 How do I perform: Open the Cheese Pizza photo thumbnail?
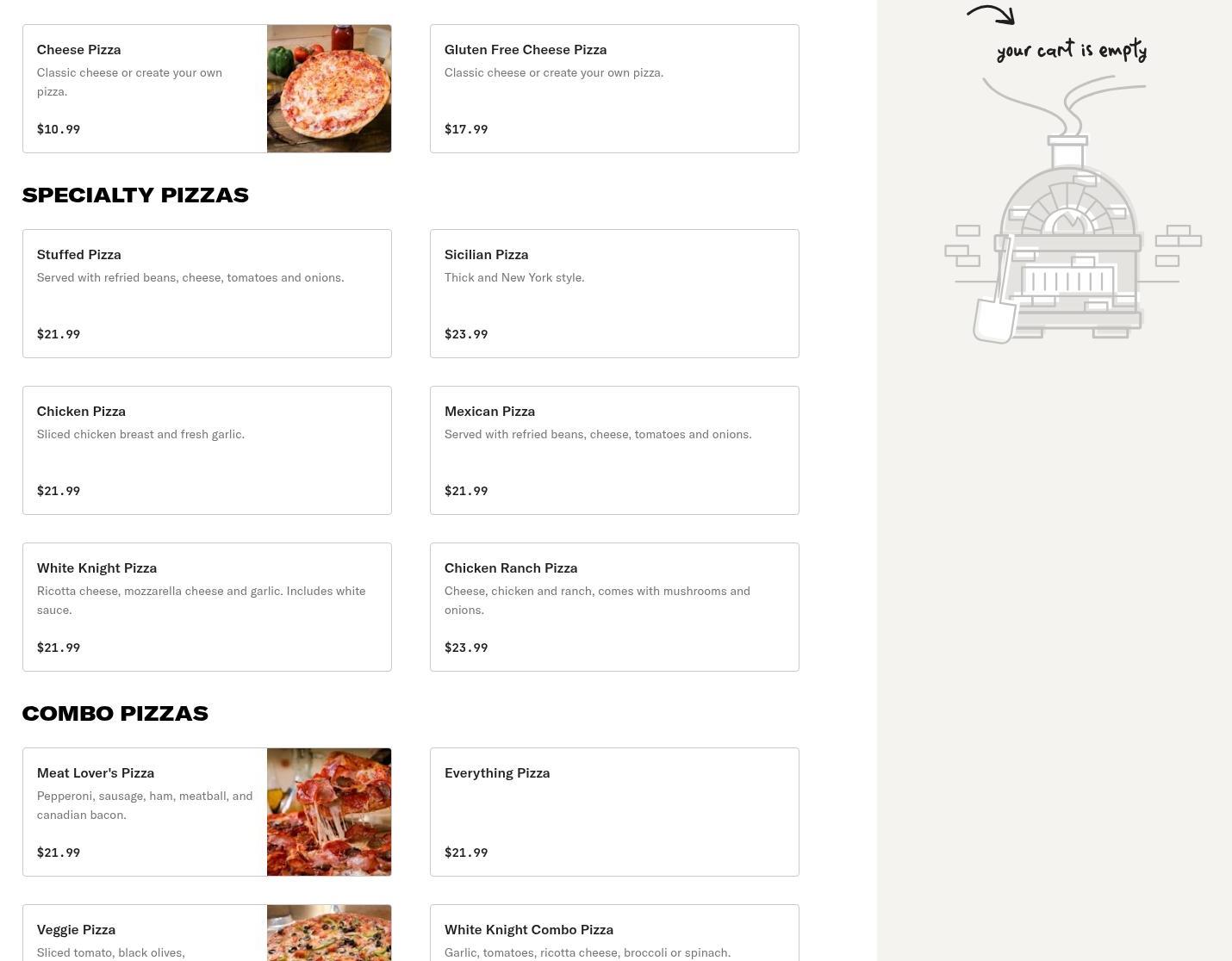click(x=329, y=89)
